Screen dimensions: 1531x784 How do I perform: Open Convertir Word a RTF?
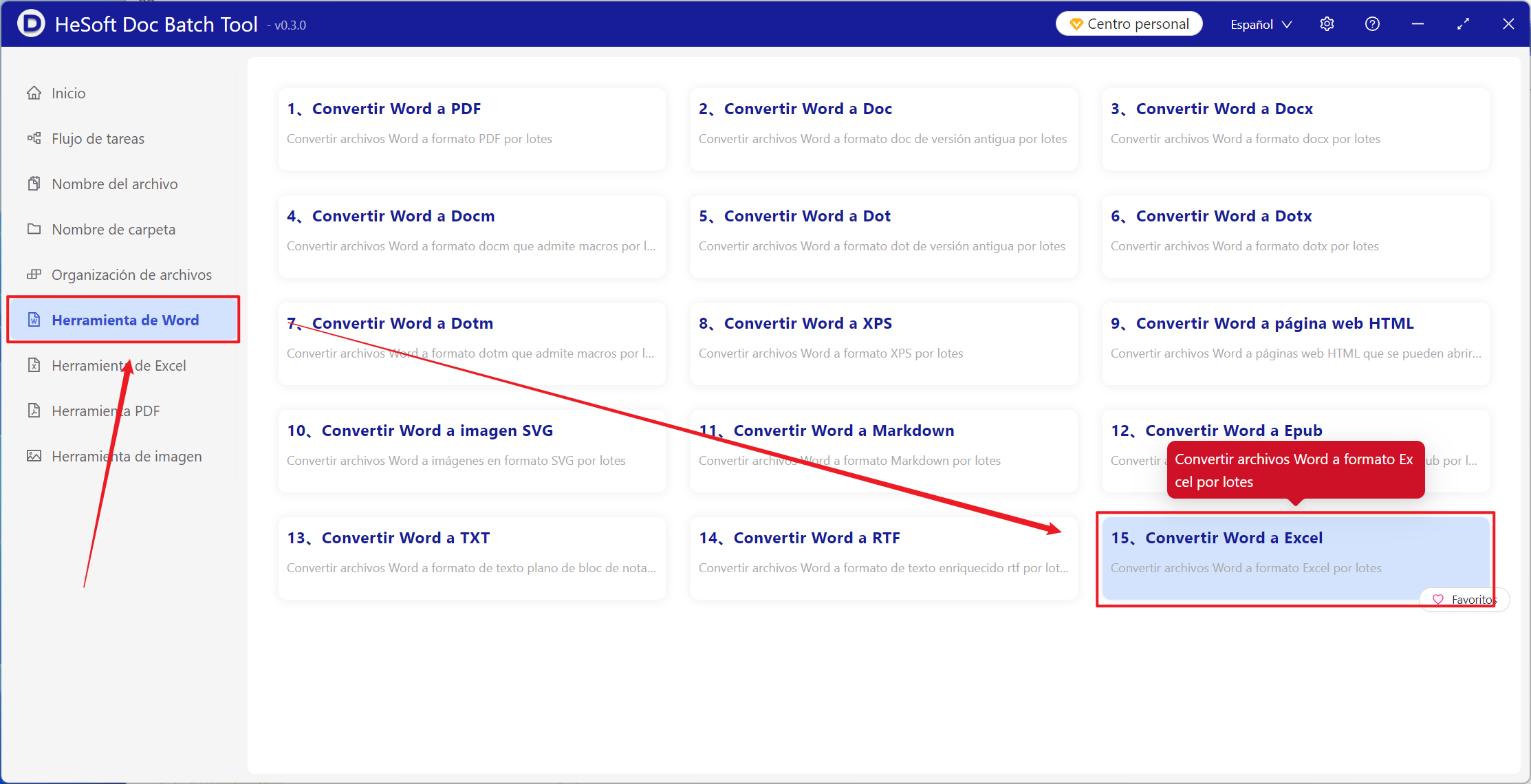click(x=884, y=558)
